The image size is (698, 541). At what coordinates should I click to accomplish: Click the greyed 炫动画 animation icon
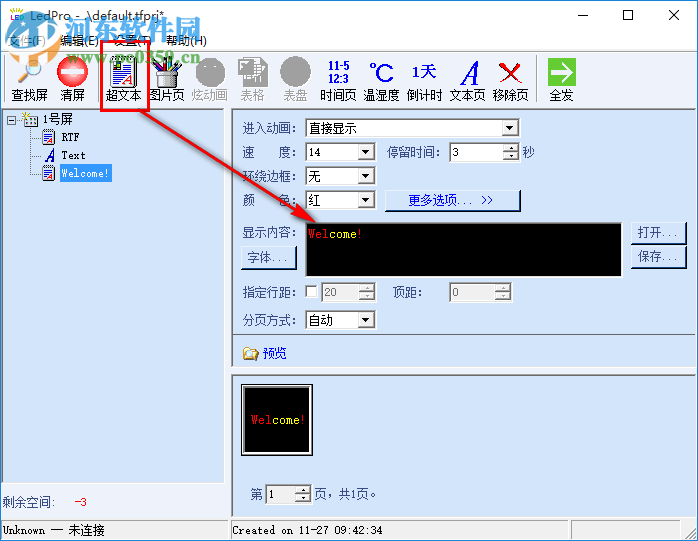tap(210, 72)
